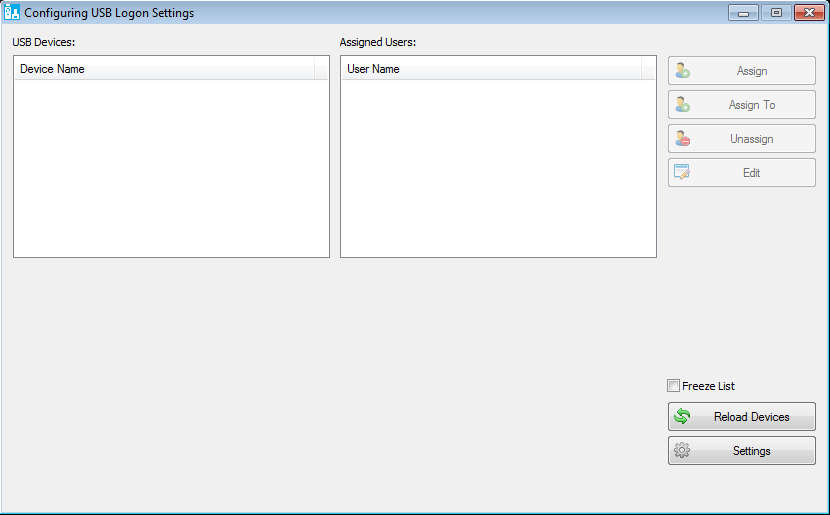830x515 pixels.
Task: Close the Configuring USB Logon Settings window
Action: 809,13
